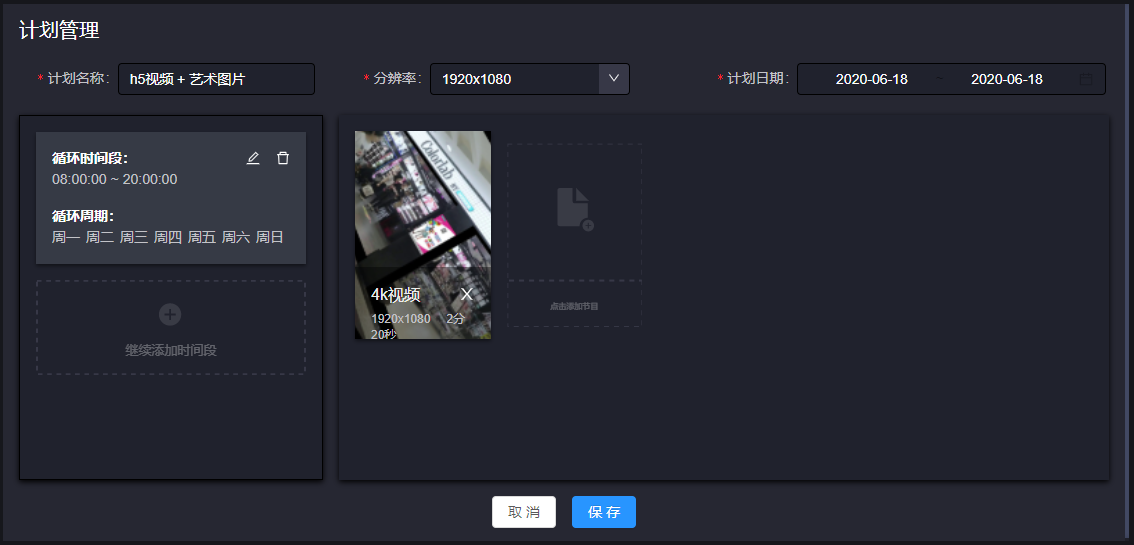Expand the 分辨率 dropdown arrow

point(614,79)
